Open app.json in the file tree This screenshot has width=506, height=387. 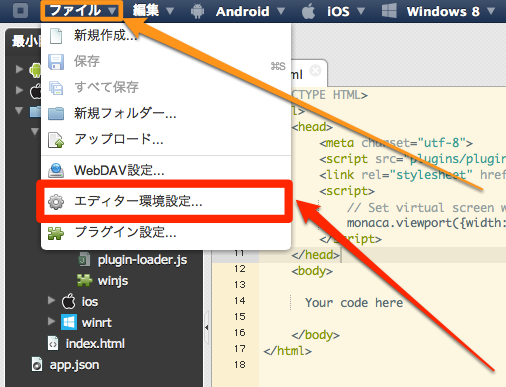click(74, 365)
